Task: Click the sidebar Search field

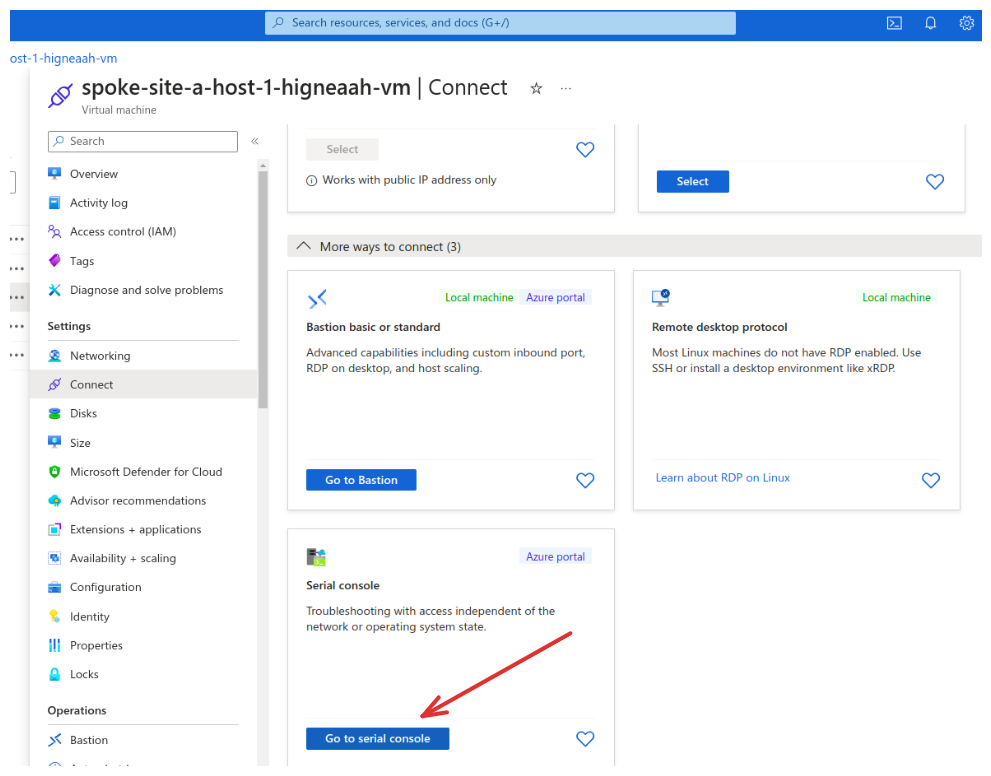Action: 143,142
